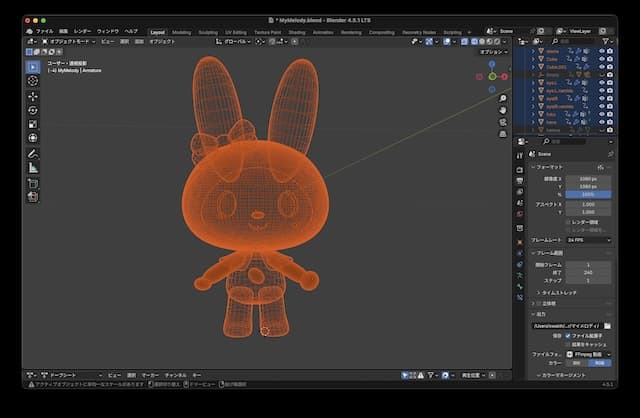Viewport: 640px width, 418px height.
Task: Select the Rotate tool
Action: (x=32, y=110)
